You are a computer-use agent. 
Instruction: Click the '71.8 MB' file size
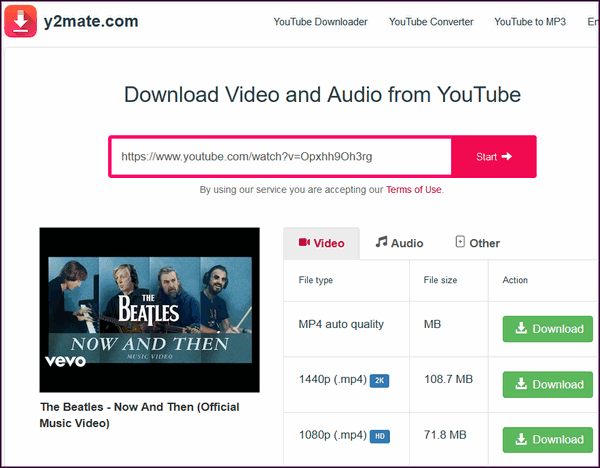point(445,435)
